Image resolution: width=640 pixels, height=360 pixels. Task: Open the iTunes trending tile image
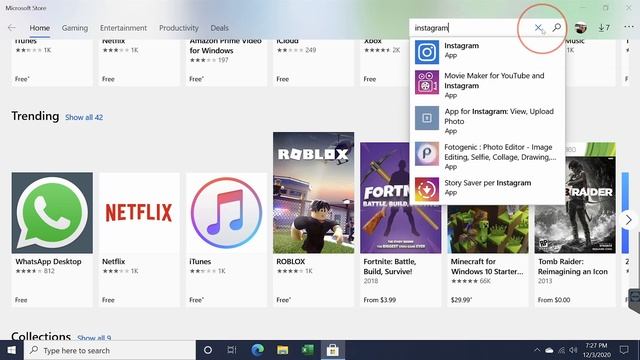[x=227, y=213]
